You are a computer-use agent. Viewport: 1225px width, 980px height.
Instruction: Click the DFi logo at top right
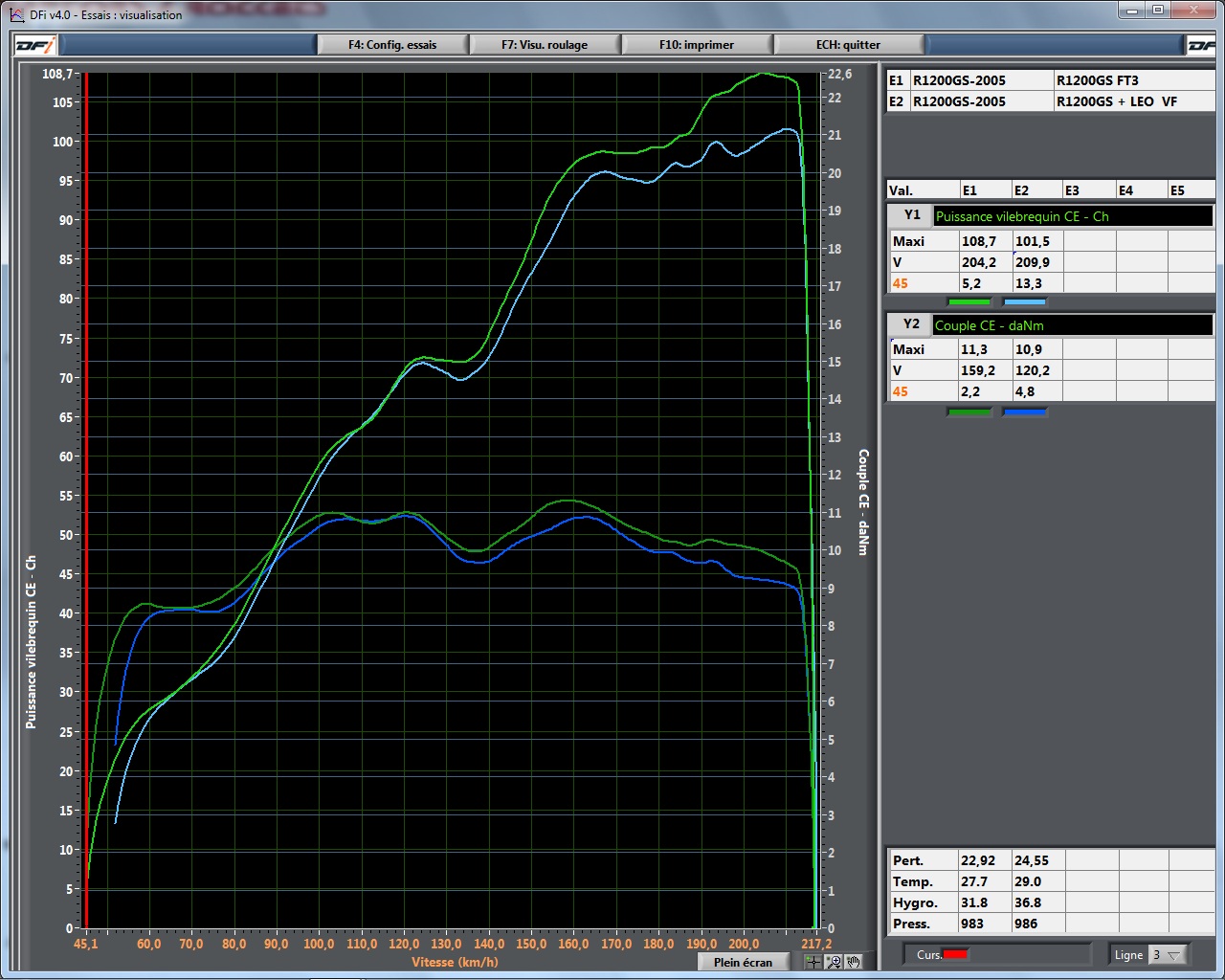pyautogui.click(x=1201, y=45)
